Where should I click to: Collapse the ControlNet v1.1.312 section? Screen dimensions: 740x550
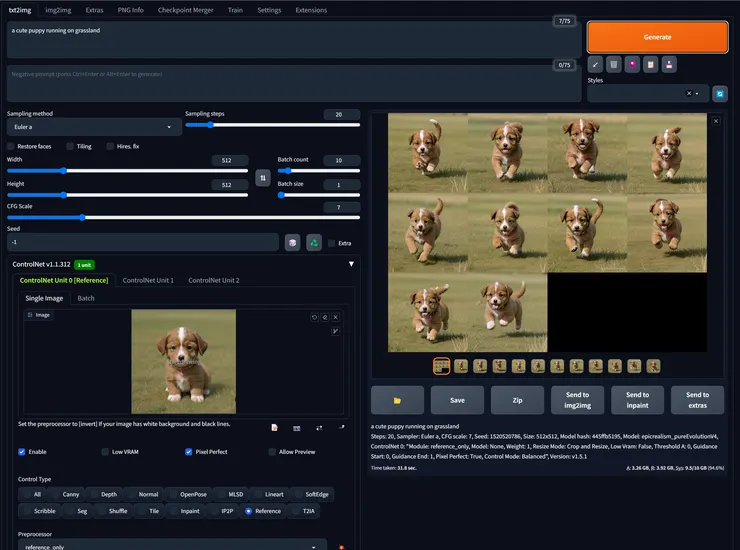click(x=351, y=264)
